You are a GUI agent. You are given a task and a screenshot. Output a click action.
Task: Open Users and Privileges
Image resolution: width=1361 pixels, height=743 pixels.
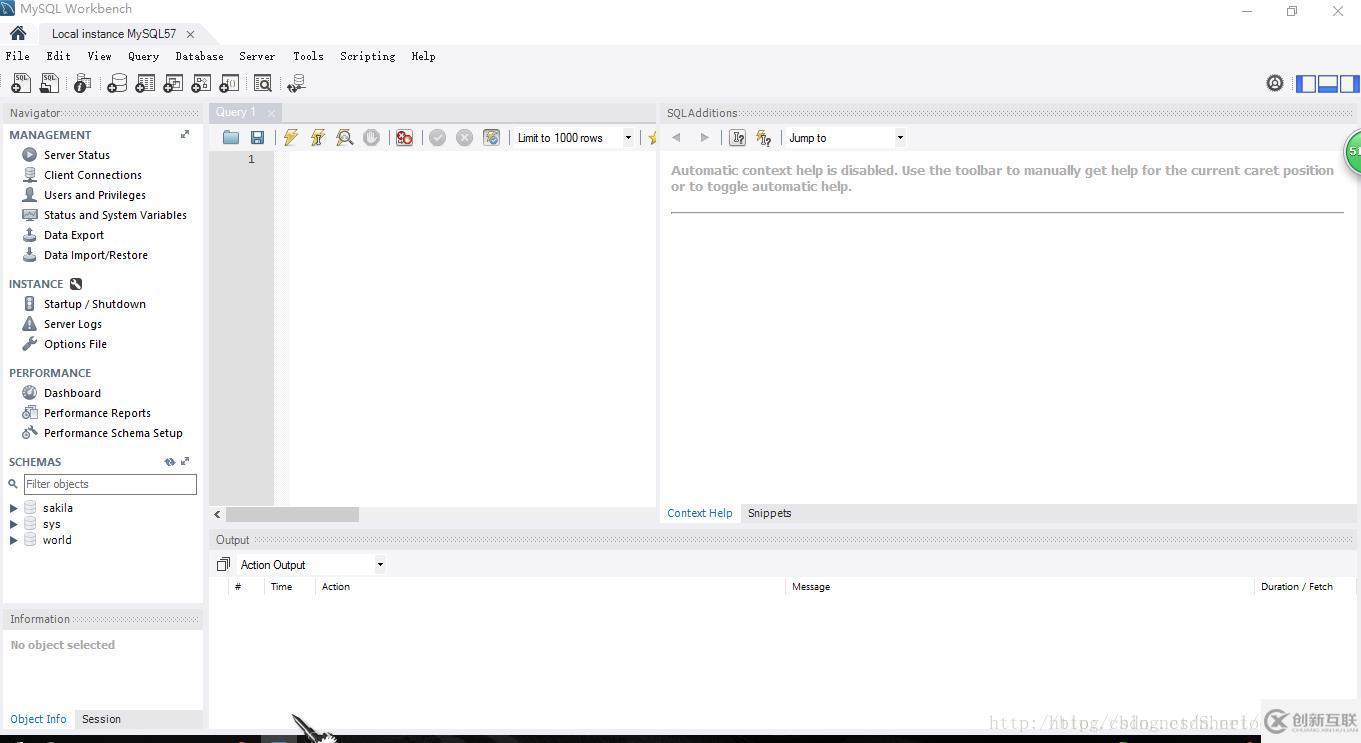click(x=95, y=195)
